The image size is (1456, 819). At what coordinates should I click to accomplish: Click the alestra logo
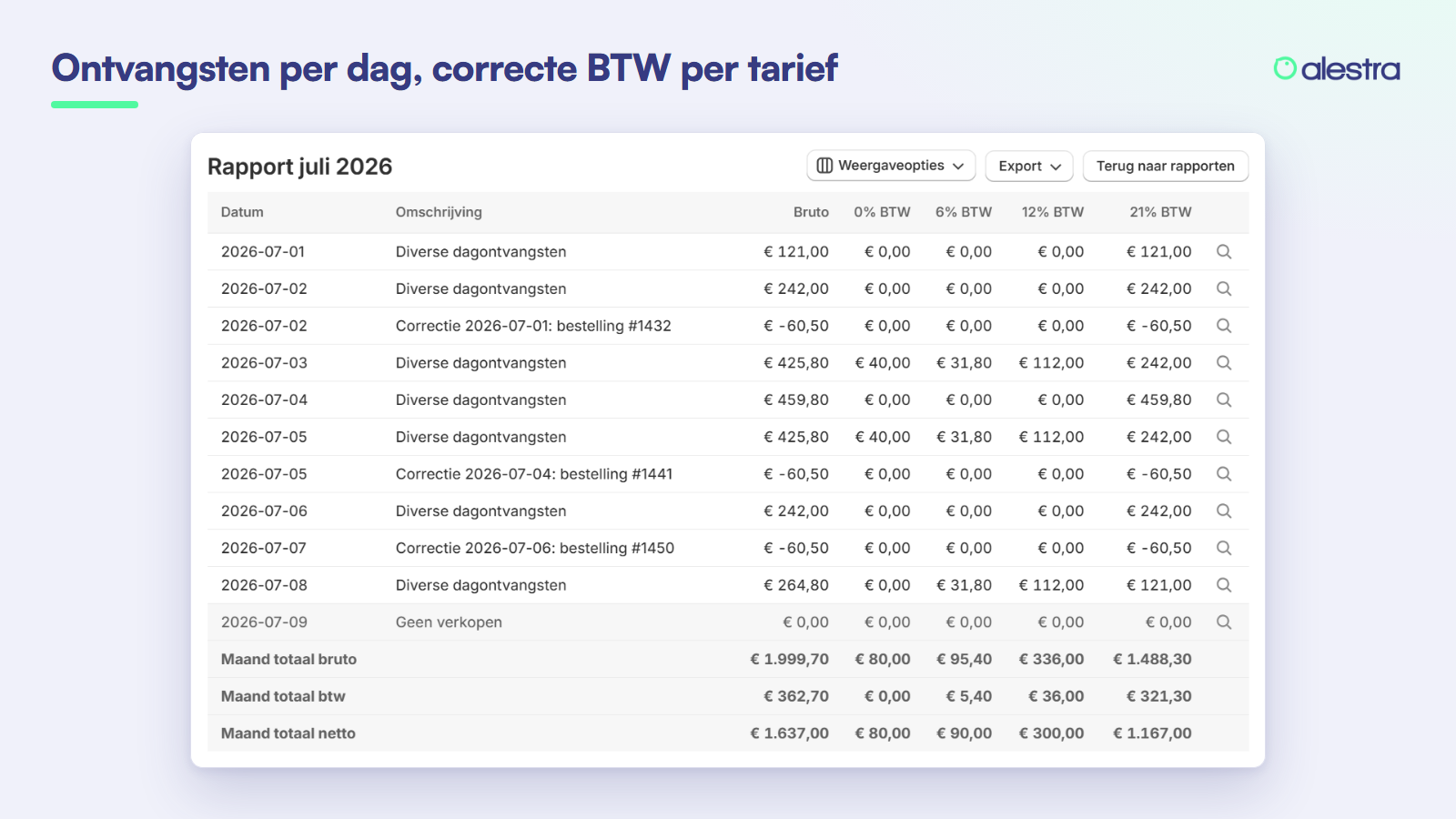point(1337,69)
